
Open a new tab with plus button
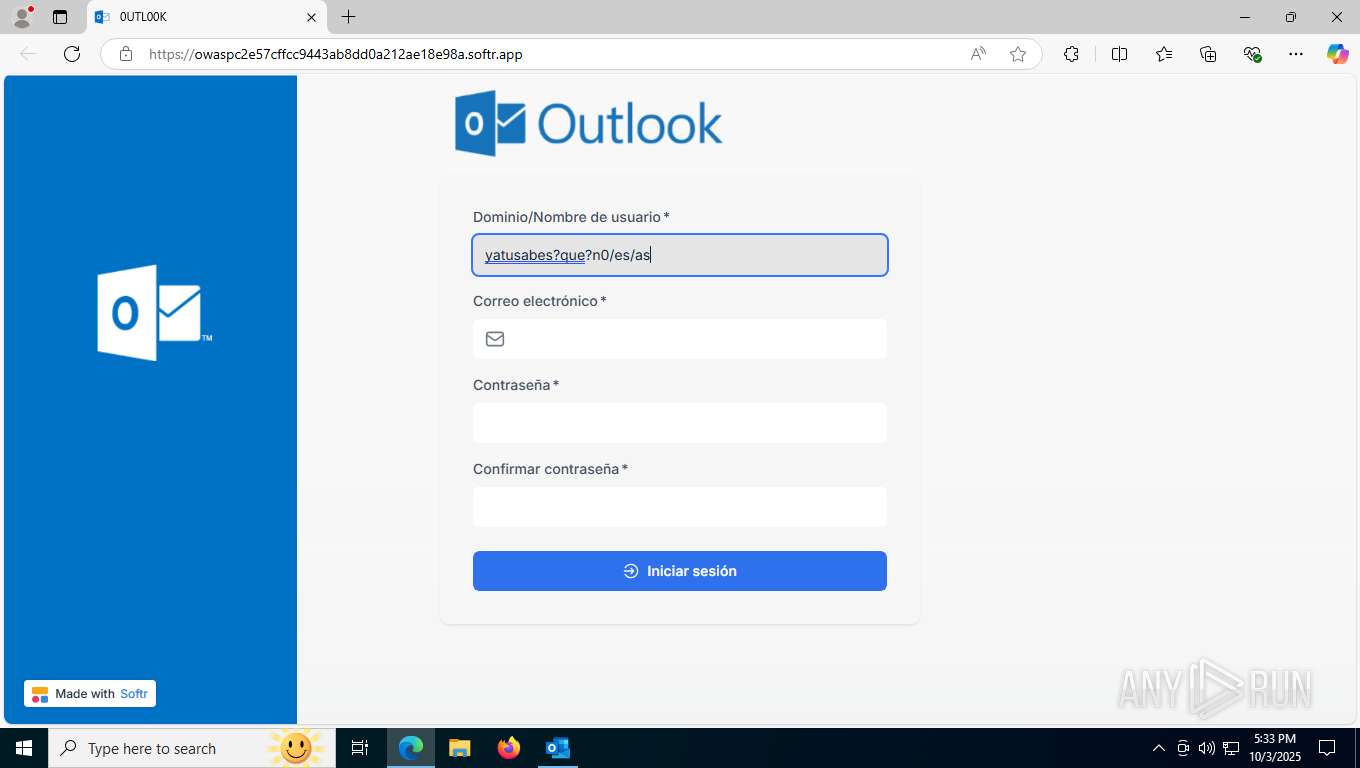point(348,17)
